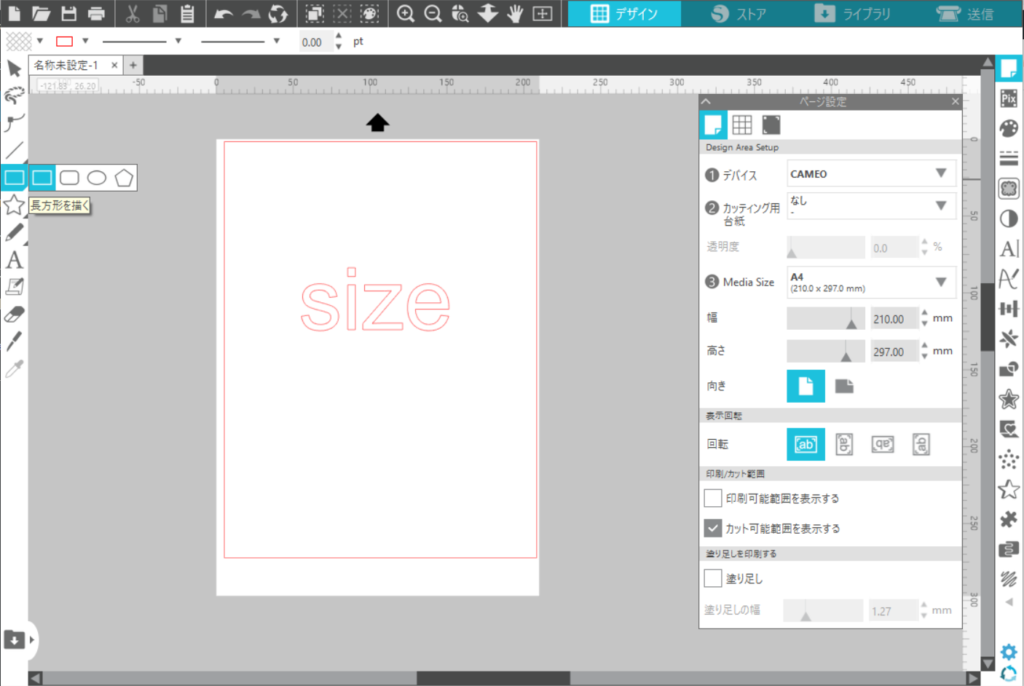Click the Redo arrow
The width and height of the screenshot is (1024, 686).
pos(250,13)
